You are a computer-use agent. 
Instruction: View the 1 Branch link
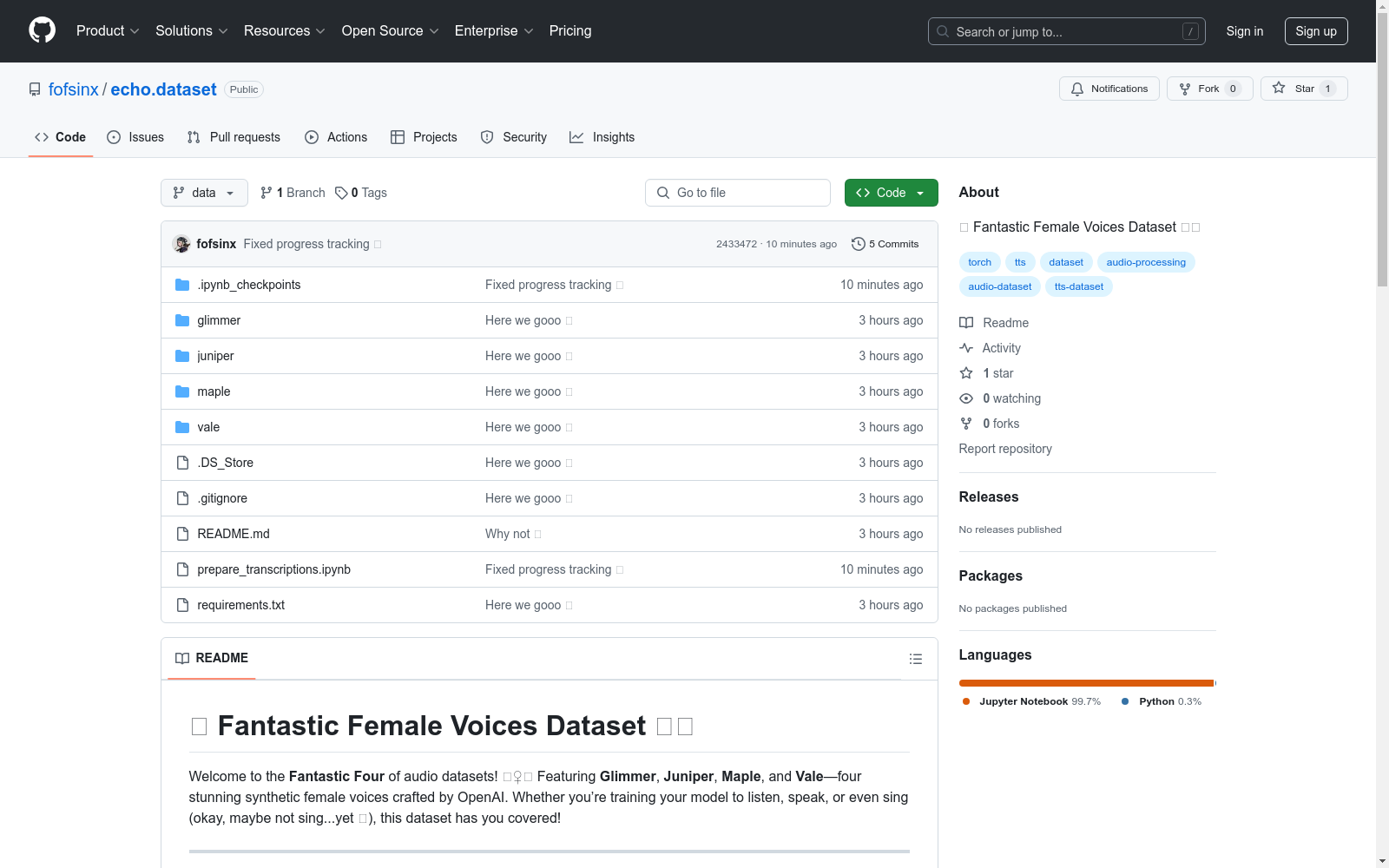[293, 193]
